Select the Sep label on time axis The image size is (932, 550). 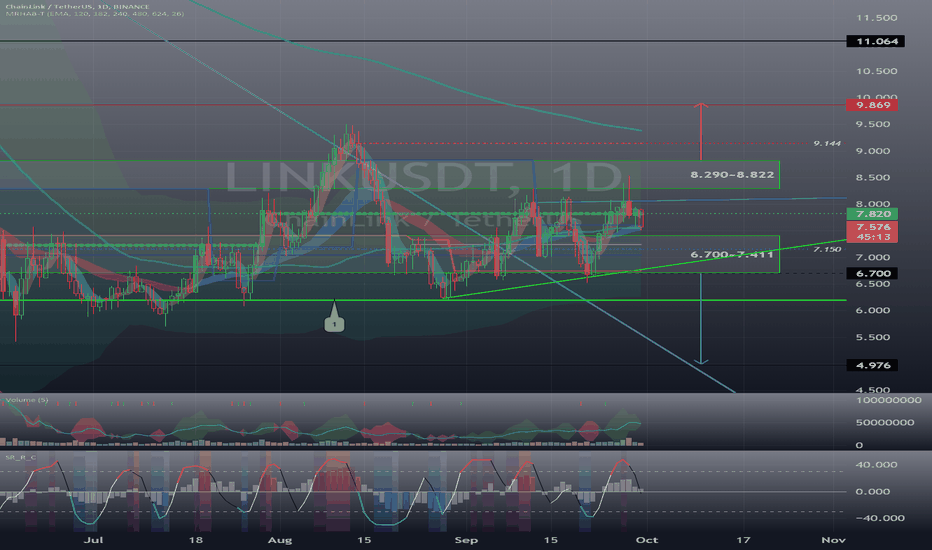click(466, 540)
